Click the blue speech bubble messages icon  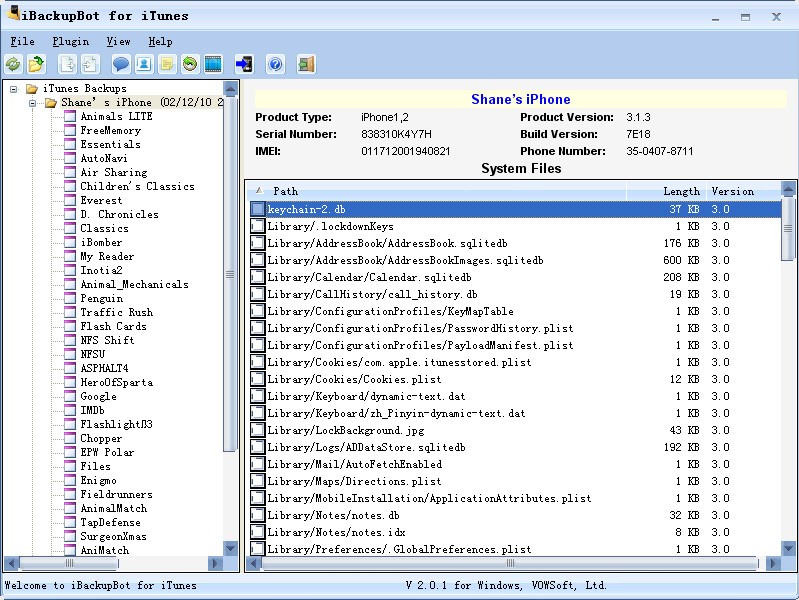[121, 64]
